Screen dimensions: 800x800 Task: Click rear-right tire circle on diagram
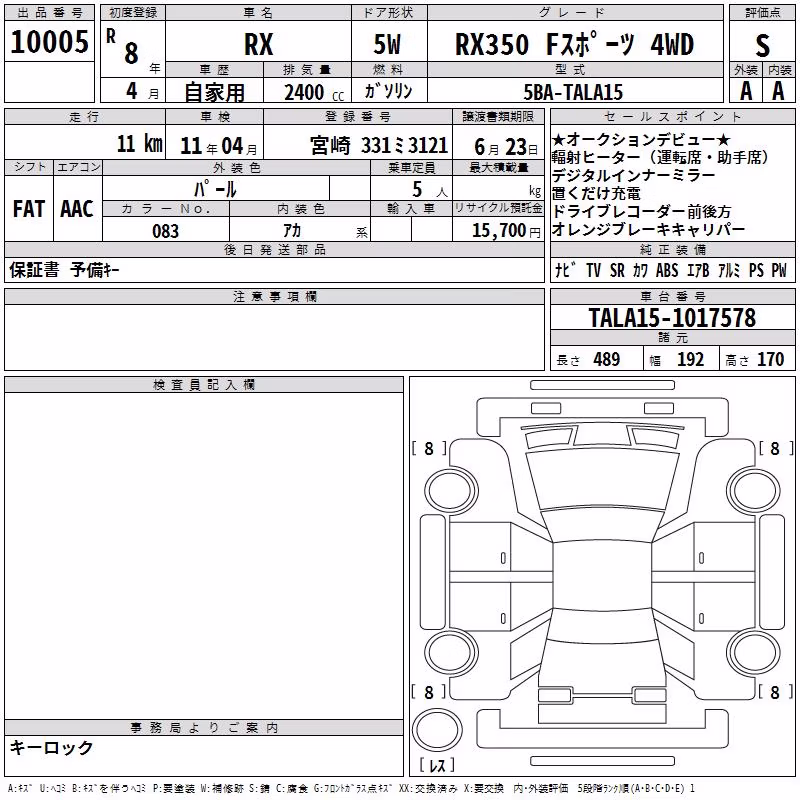[x=754, y=653]
